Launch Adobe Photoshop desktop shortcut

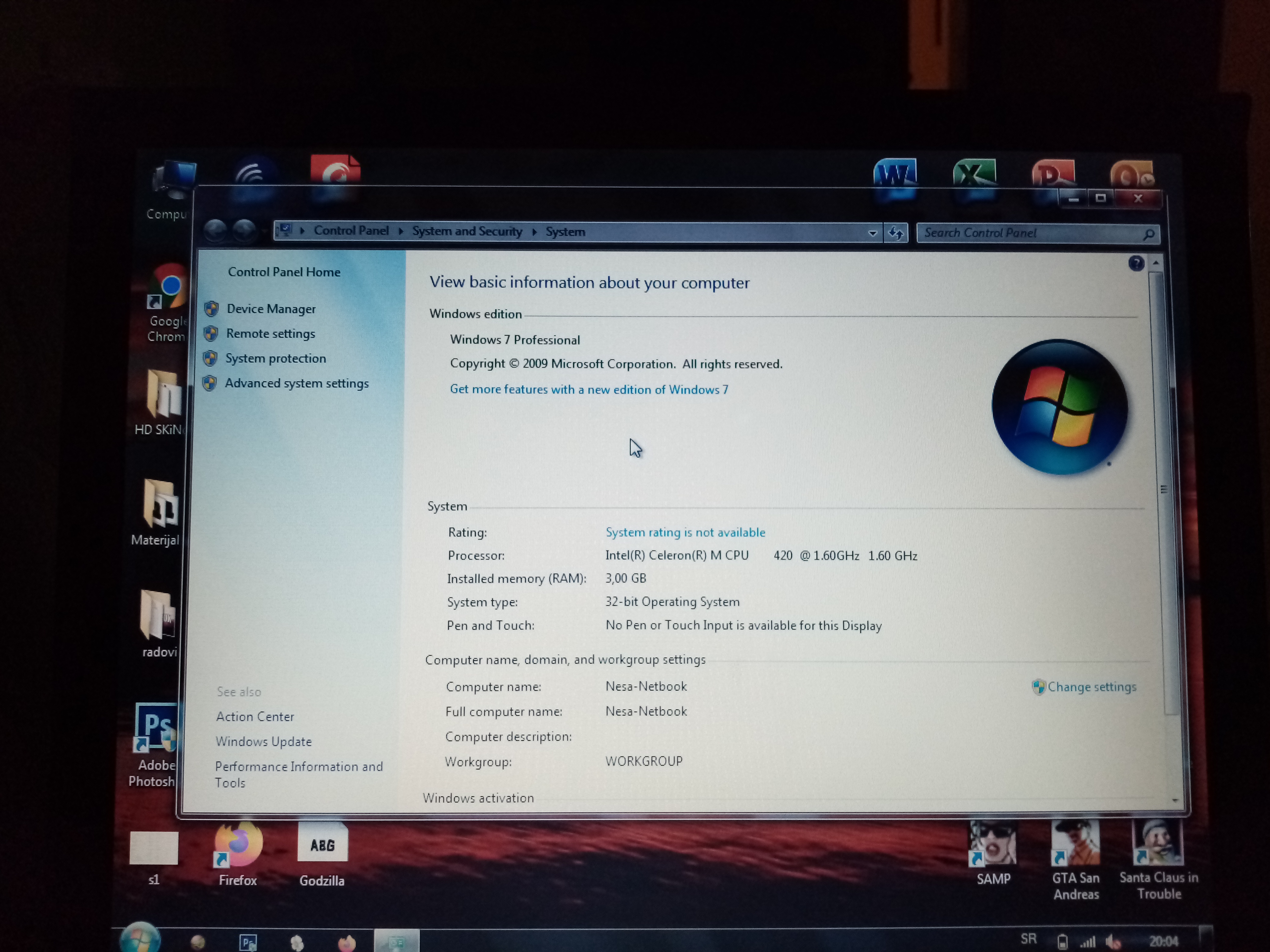[x=154, y=744]
